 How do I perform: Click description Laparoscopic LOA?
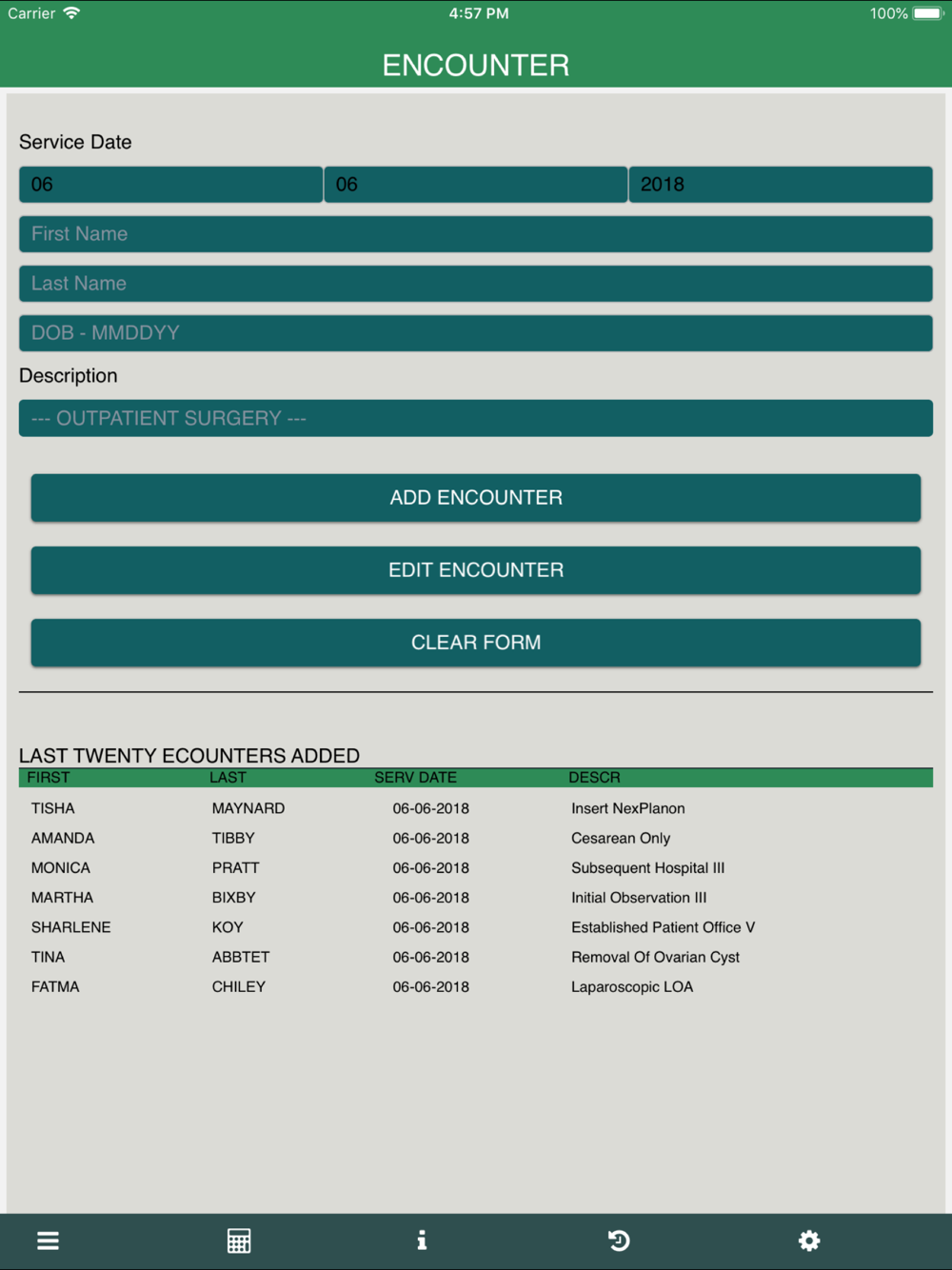click(632, 987)
